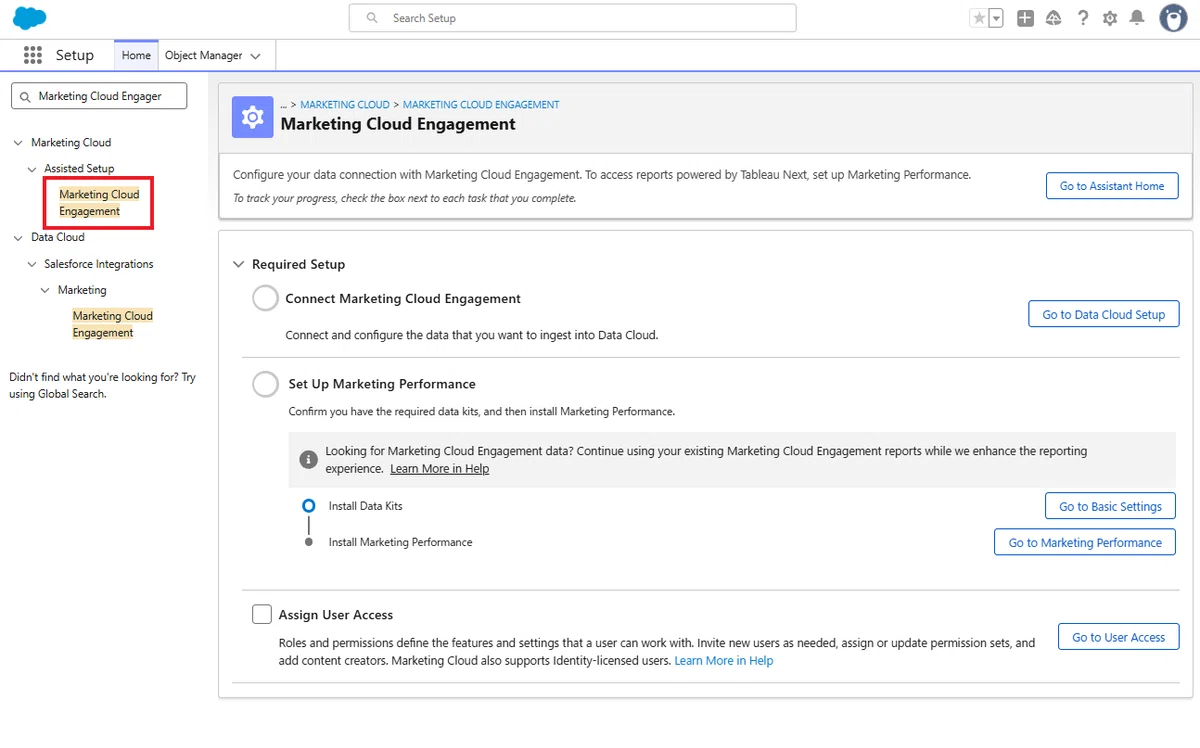
Task: Collapse the Marketing Cloud tree node
Action: click(18, 143)
